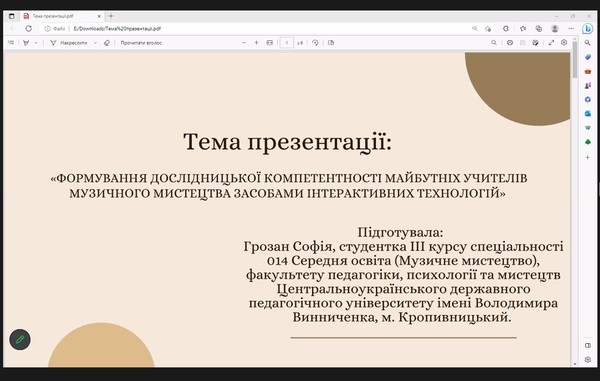600x381 pixels.
Task: Start the Read aloud feature
Action: click(x=141, y=43)
